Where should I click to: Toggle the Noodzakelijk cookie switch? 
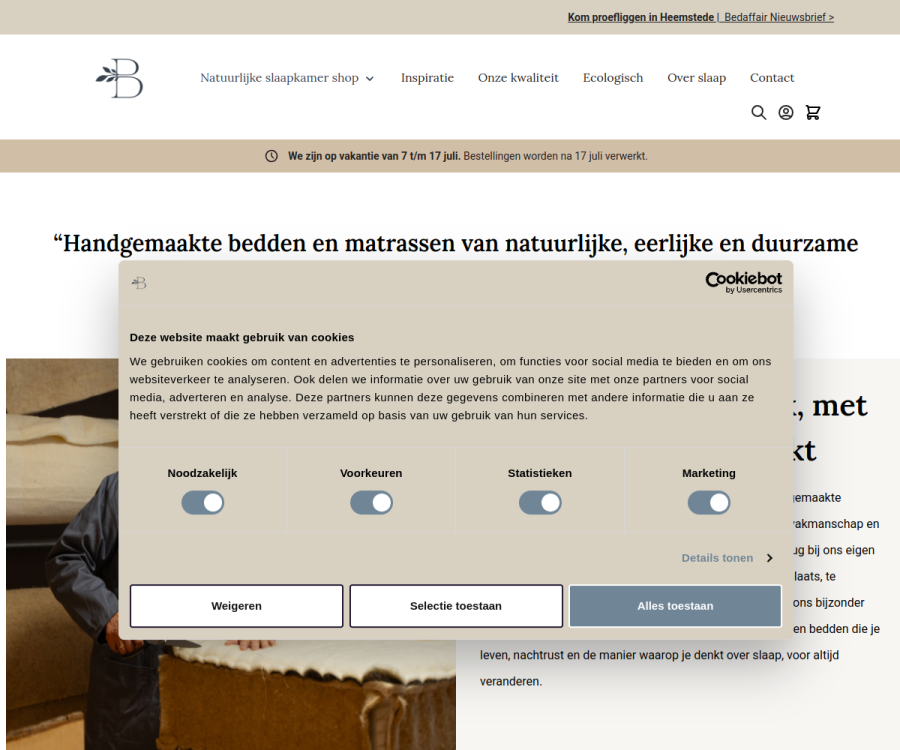(203, 503)
